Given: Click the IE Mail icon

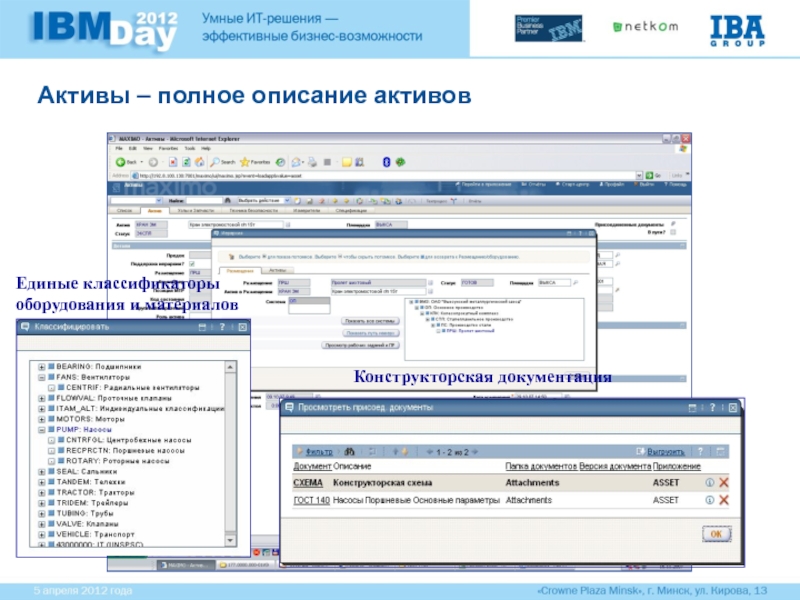Looking at the screenshot, I should click(295, 162).
